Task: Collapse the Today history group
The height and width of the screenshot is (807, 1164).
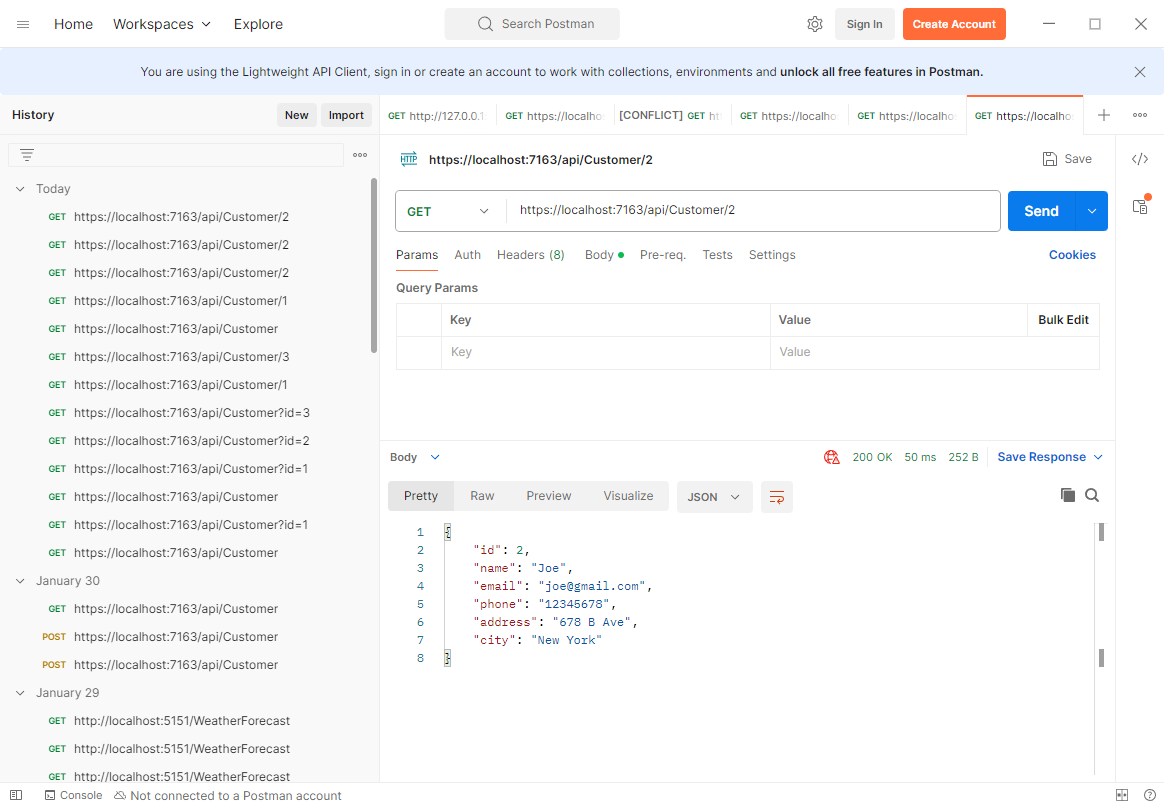Action: [x=20, y=189]
